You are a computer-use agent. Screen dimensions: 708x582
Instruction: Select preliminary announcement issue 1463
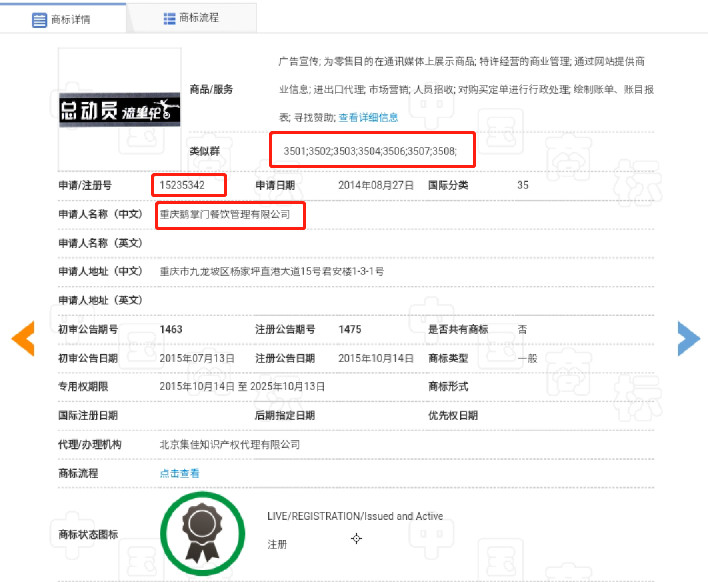point(171,329)
